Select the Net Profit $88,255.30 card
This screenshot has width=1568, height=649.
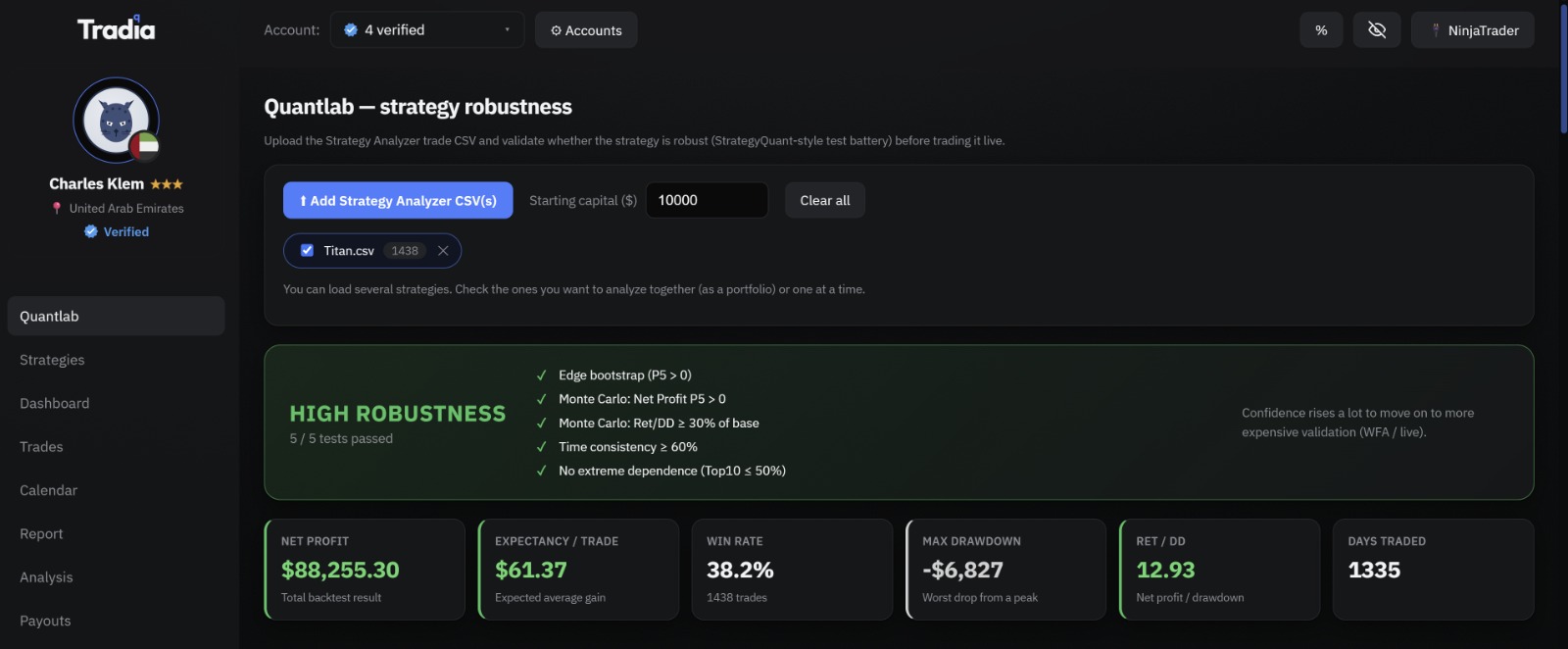365,570
